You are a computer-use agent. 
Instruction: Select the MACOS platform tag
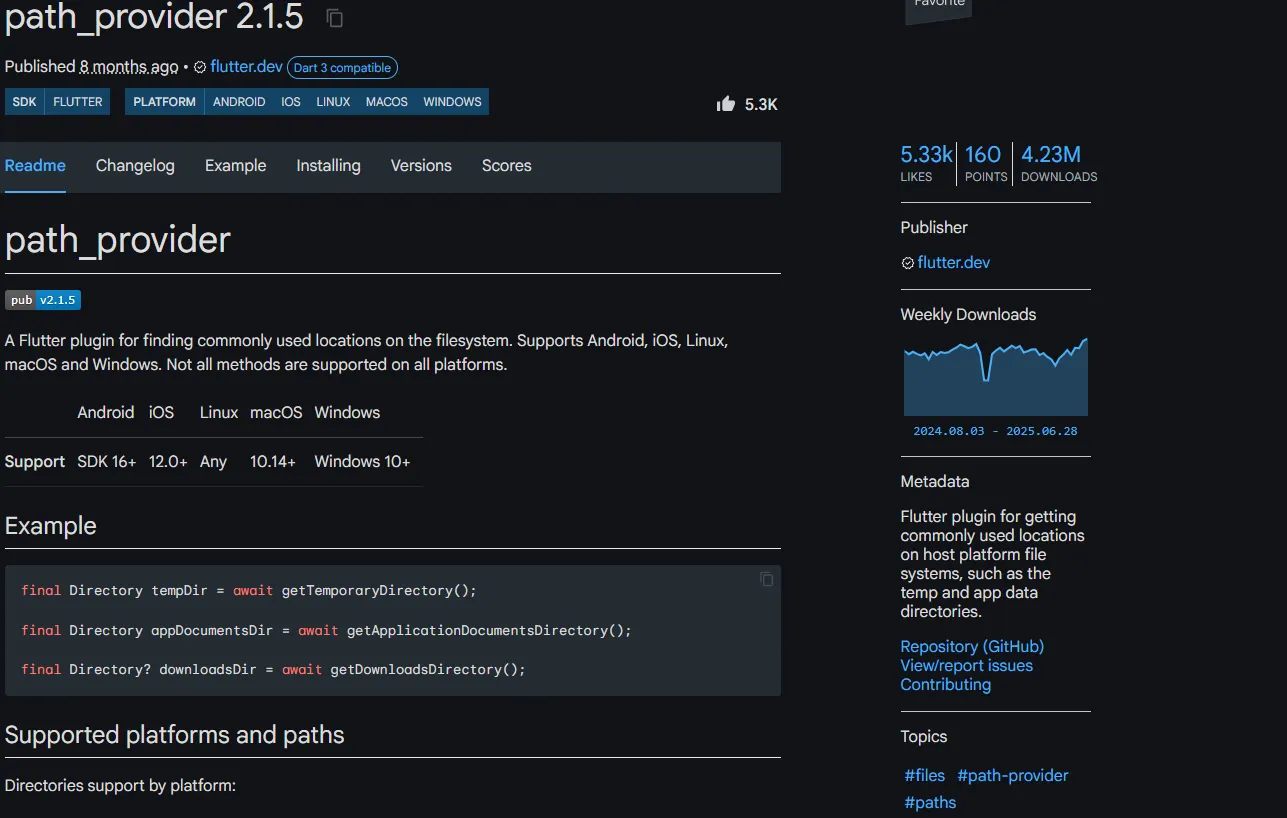(387, 102)
